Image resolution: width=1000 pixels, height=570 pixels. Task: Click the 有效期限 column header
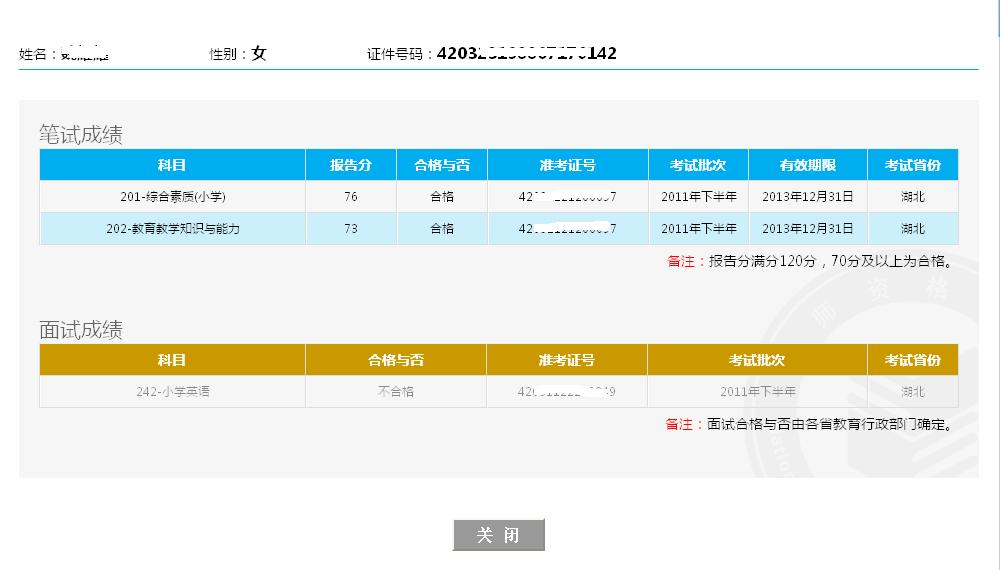[x=807, y=165]
